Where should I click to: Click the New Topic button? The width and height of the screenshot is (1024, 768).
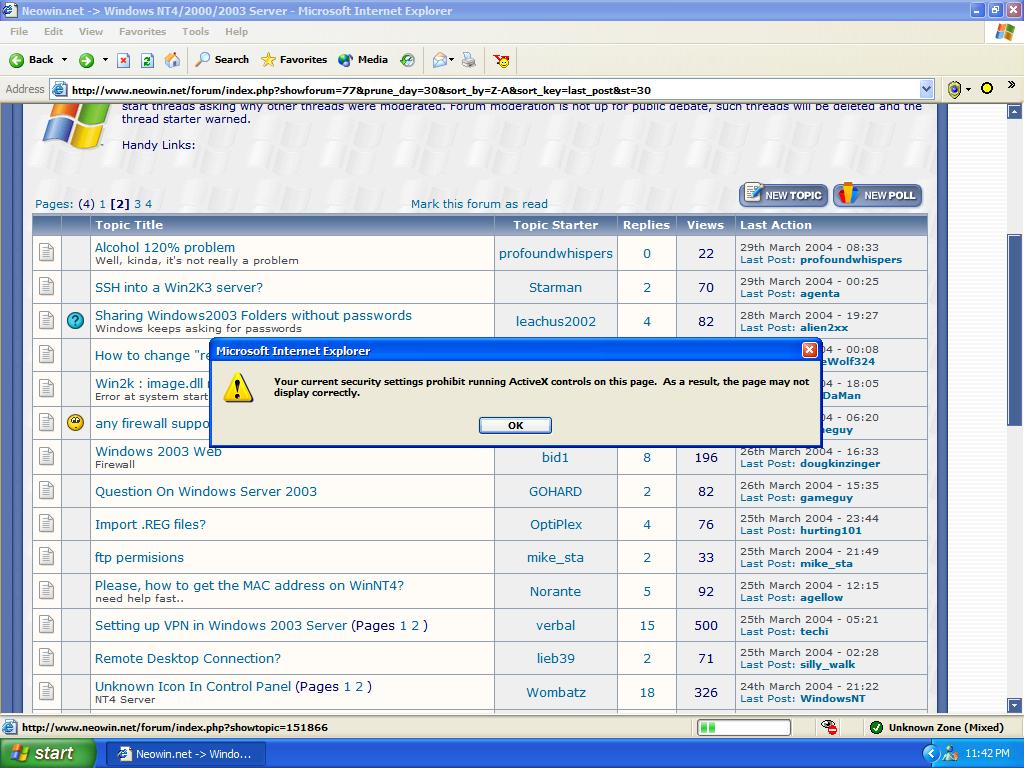click(x=783, y=195)
